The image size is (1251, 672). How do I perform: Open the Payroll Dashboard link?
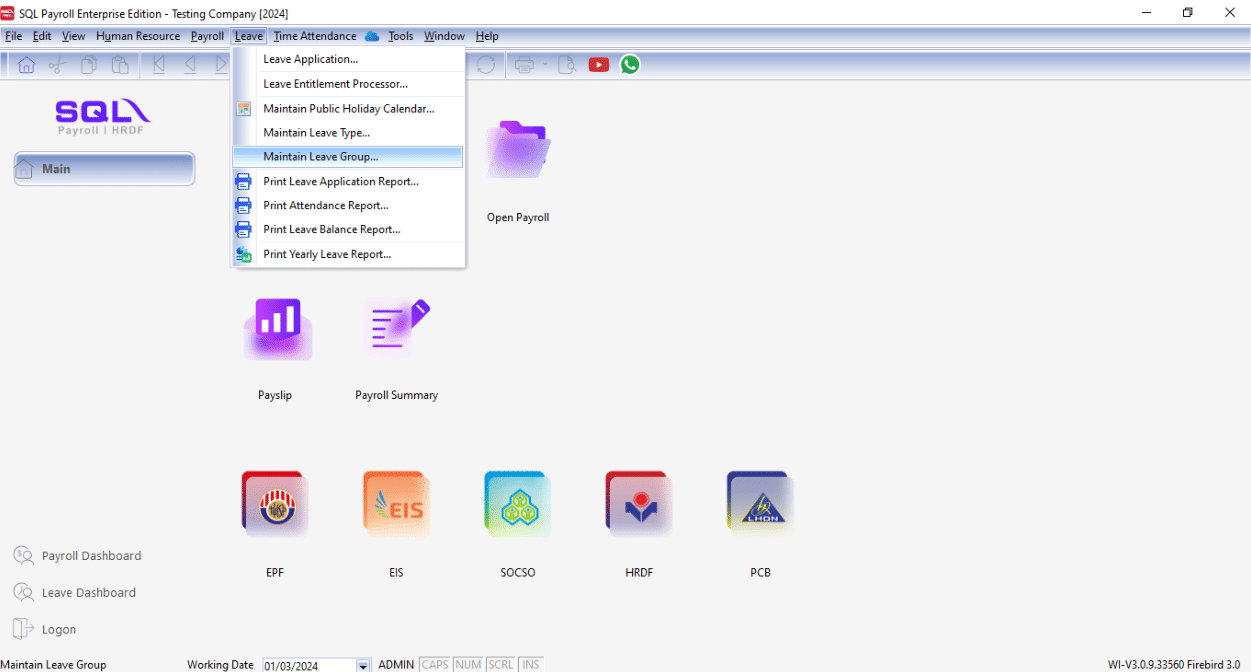point(91,556)
